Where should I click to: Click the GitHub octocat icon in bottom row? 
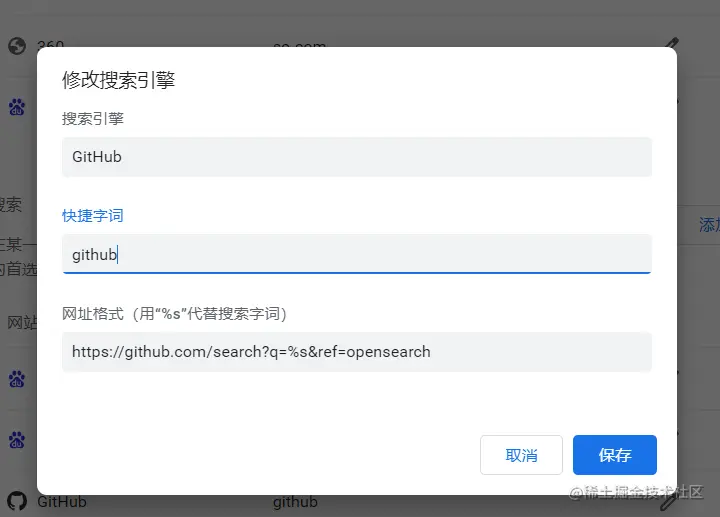tap(16, 501)
